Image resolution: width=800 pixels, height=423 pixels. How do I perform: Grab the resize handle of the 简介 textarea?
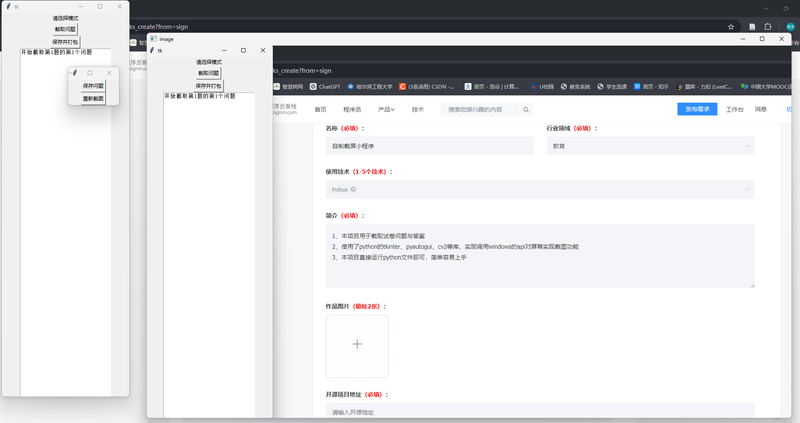[752, 285]
